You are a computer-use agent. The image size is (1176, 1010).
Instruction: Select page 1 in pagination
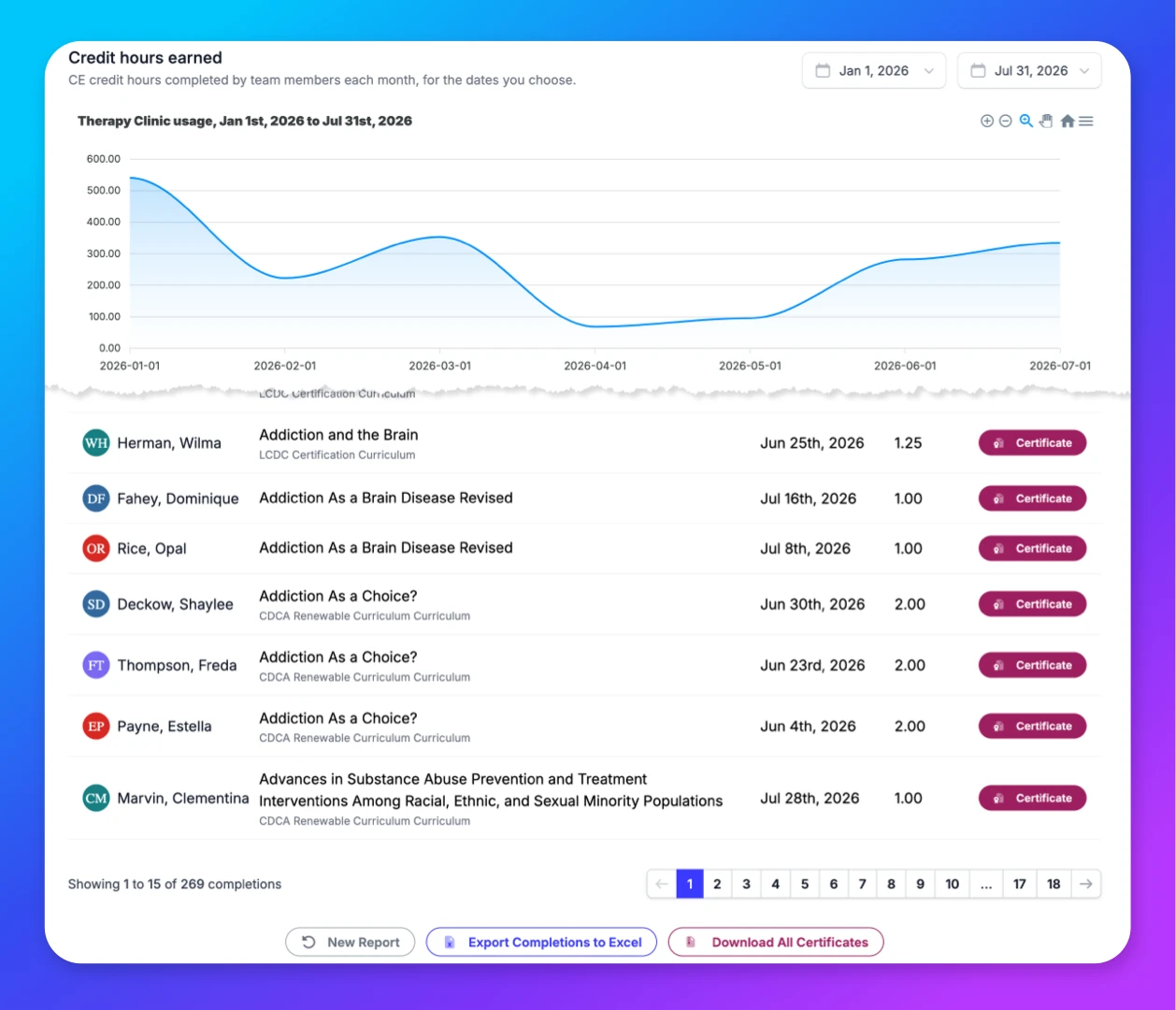tap(690, 884)
